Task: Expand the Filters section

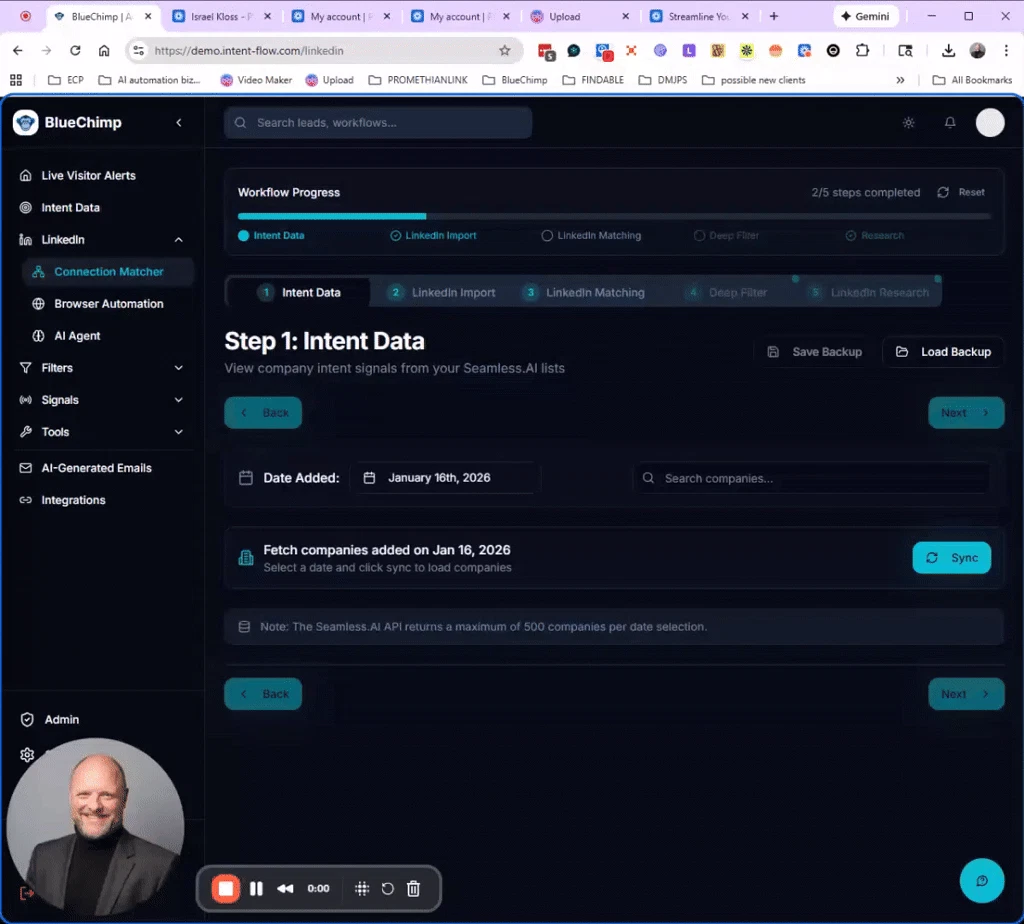Action: click(x=100, y=368)
